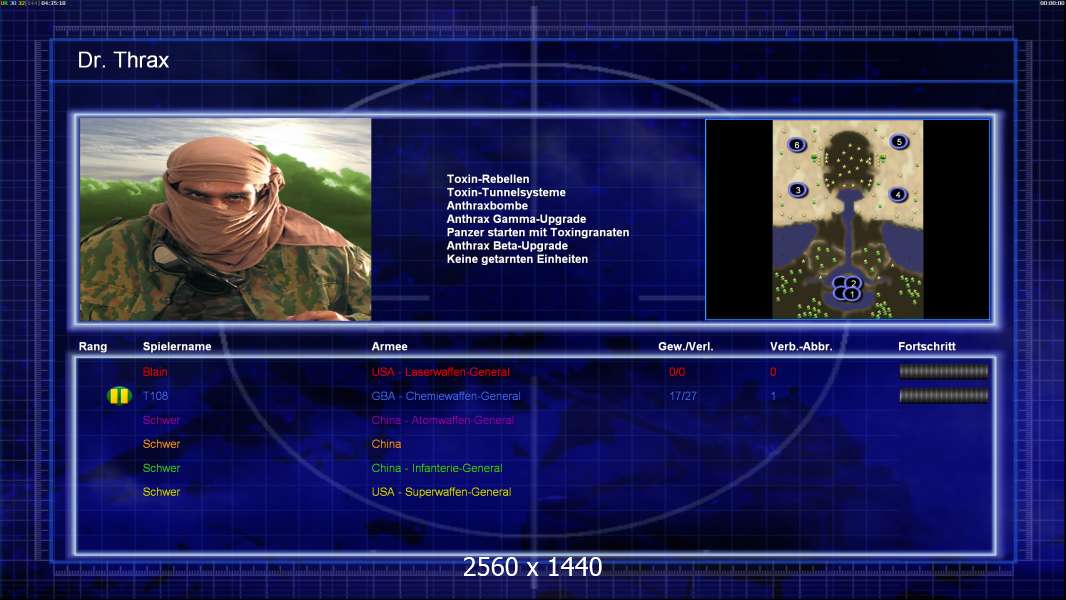Click start position marker 1 on map
Image resolution: width=1066 pixels, height=600 pixels.
pos(850,294)
